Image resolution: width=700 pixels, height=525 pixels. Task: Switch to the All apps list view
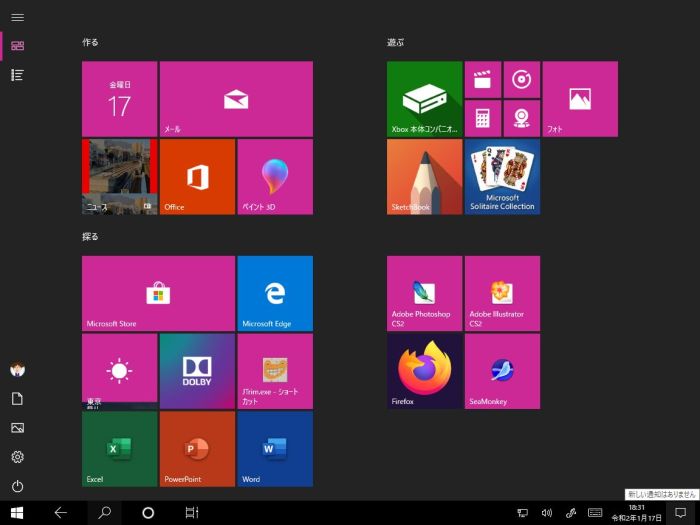(17, 75)
